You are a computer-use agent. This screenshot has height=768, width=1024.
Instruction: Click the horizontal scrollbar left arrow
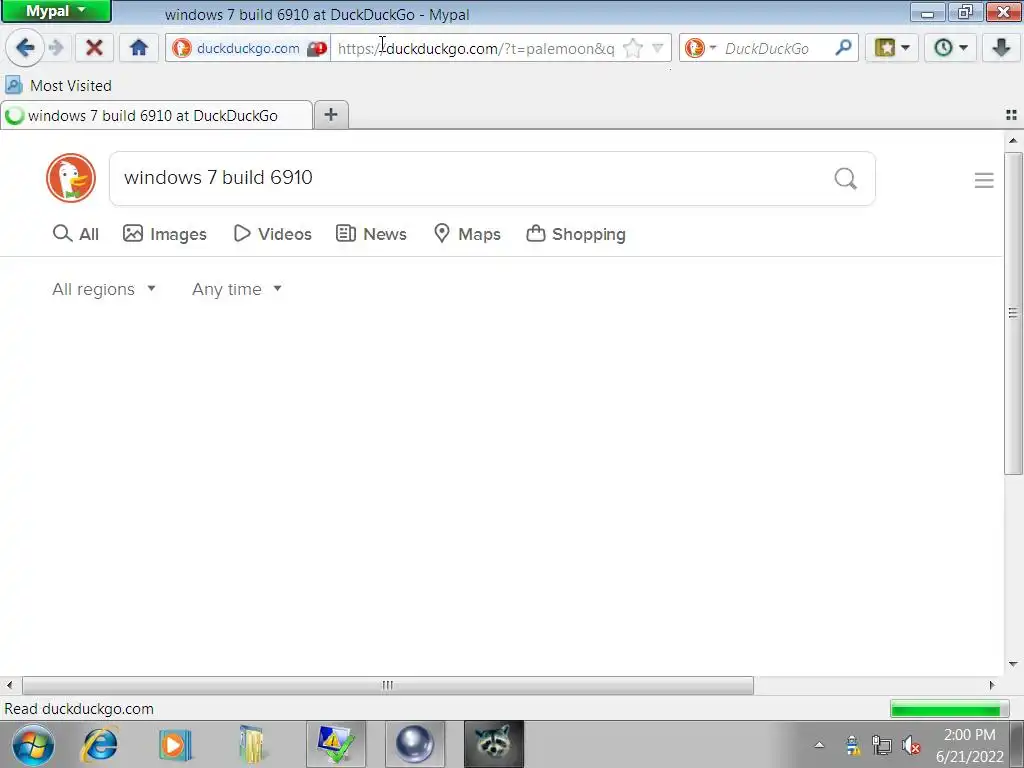pos(9,685)
